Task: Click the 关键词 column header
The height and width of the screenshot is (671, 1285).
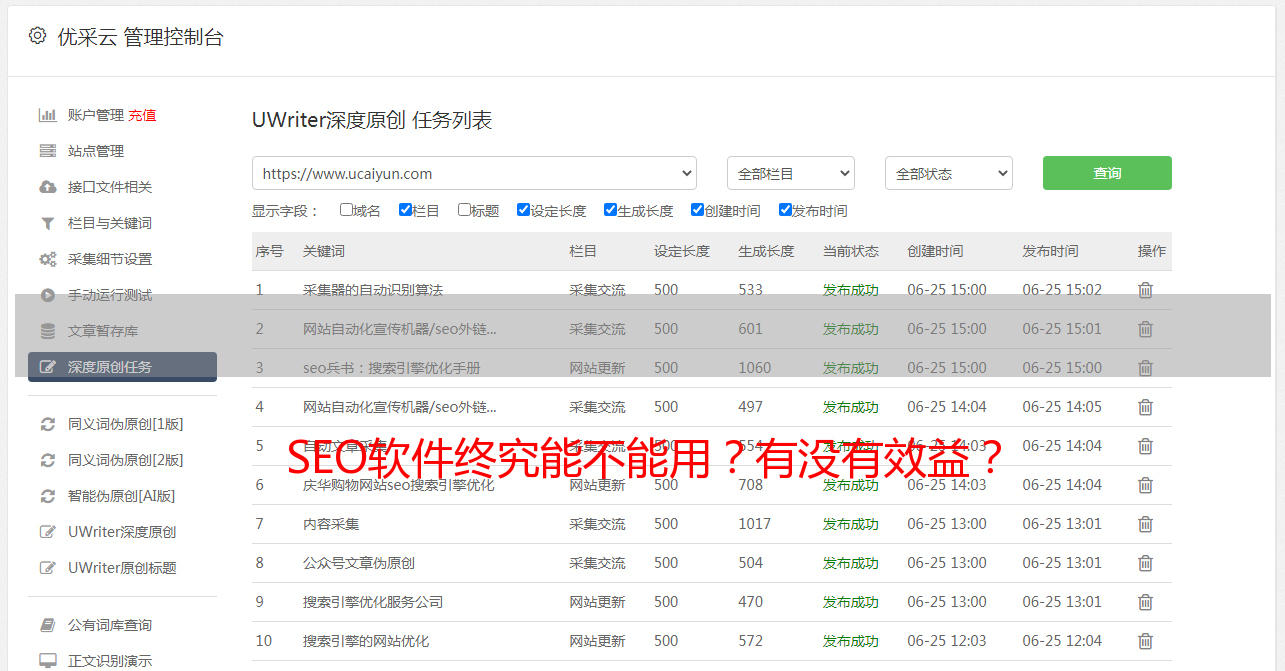Action: (324, 251)
